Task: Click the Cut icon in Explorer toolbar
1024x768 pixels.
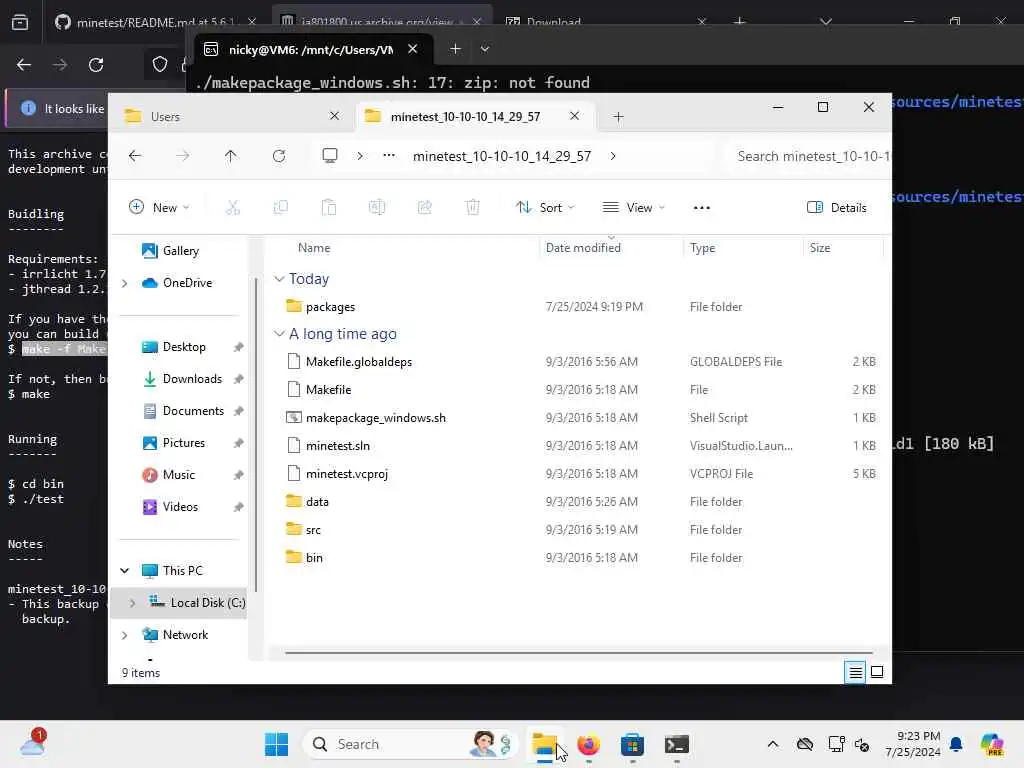Action: coord(232,208)
